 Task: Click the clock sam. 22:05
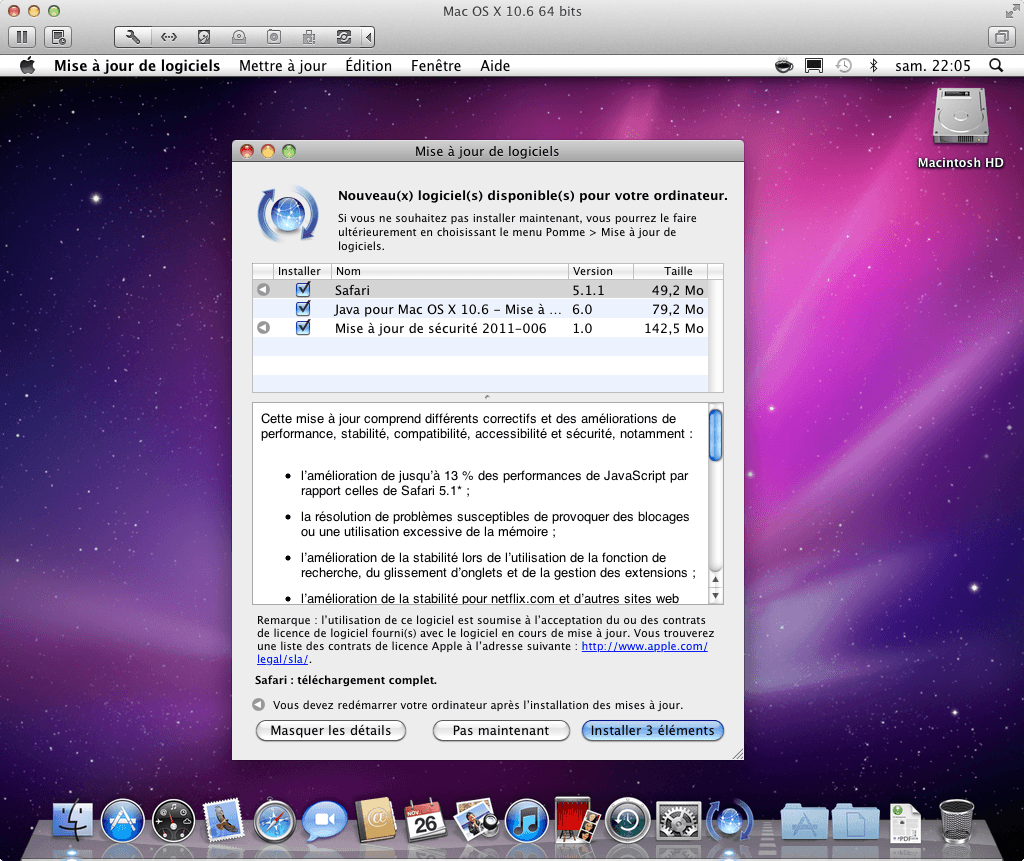point(933,65)
